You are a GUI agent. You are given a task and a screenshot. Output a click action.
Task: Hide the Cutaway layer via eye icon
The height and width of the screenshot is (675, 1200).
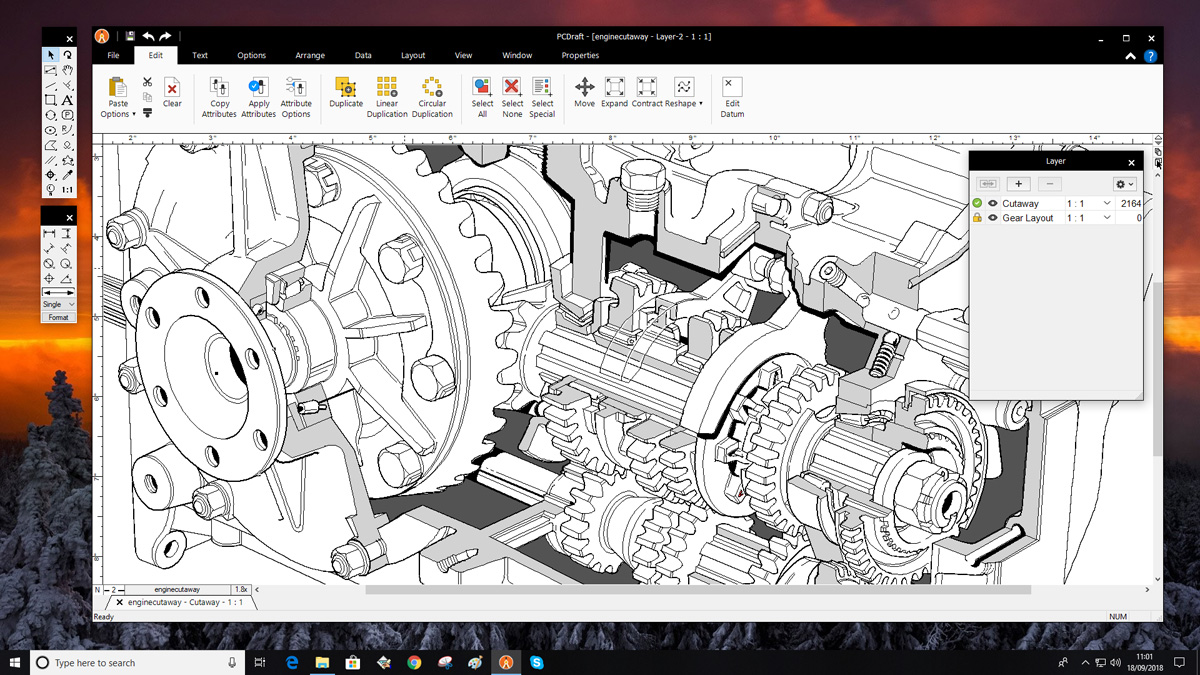pyautogui.click(x=993, y=203)
